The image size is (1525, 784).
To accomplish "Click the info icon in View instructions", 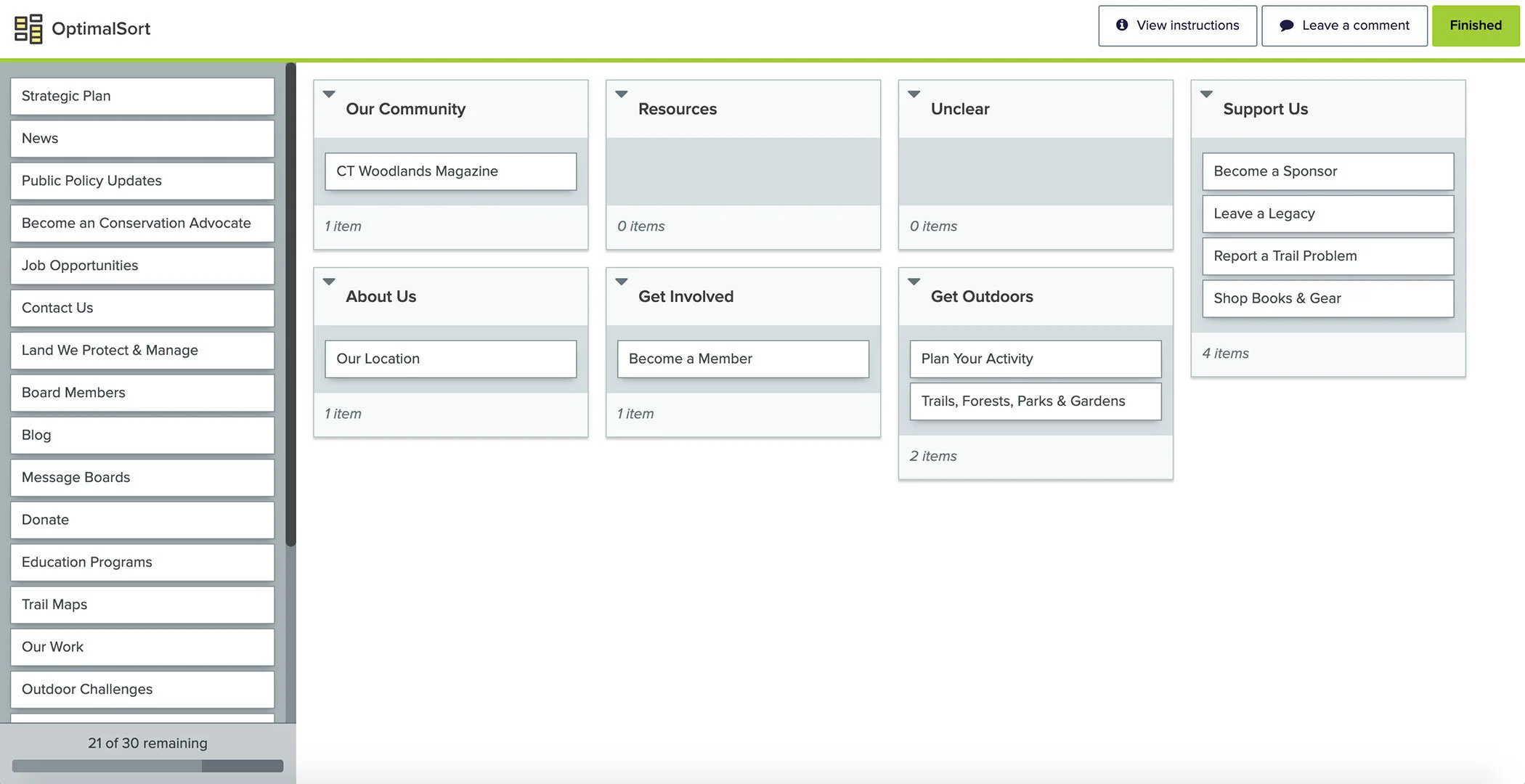I will (x=1122, y=25).
